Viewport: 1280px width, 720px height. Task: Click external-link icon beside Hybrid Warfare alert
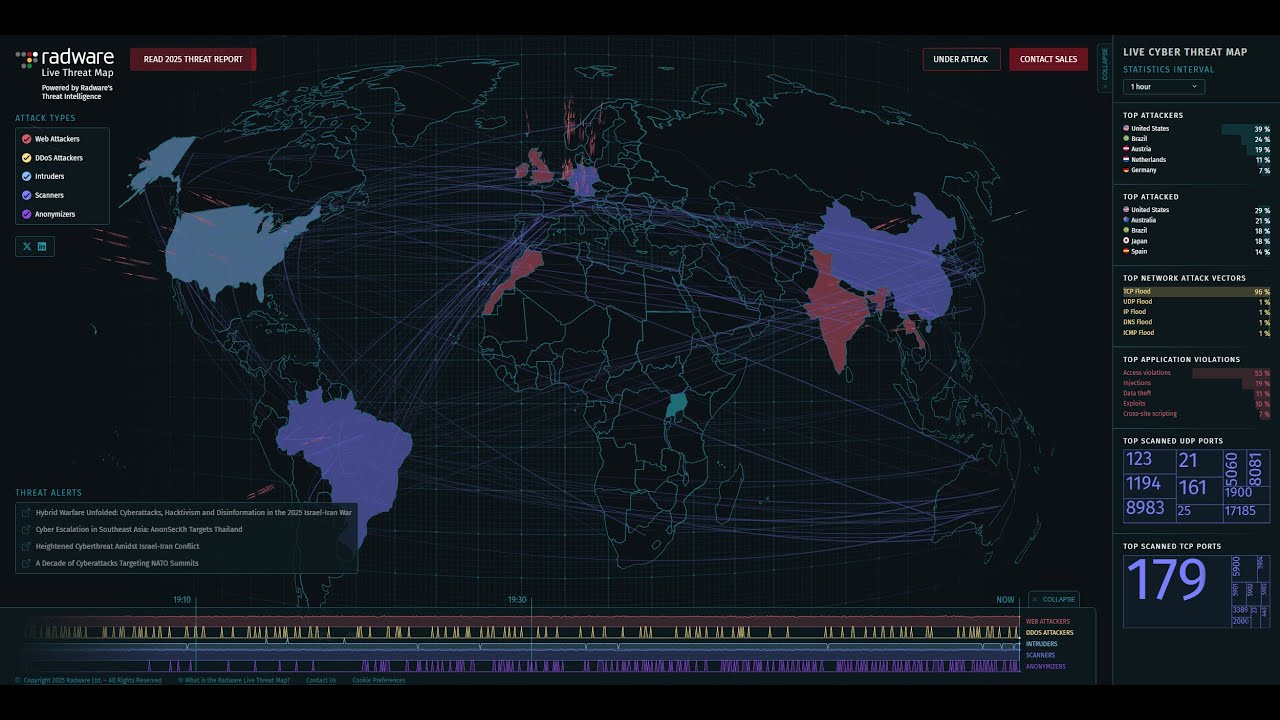tap(25, 513)
